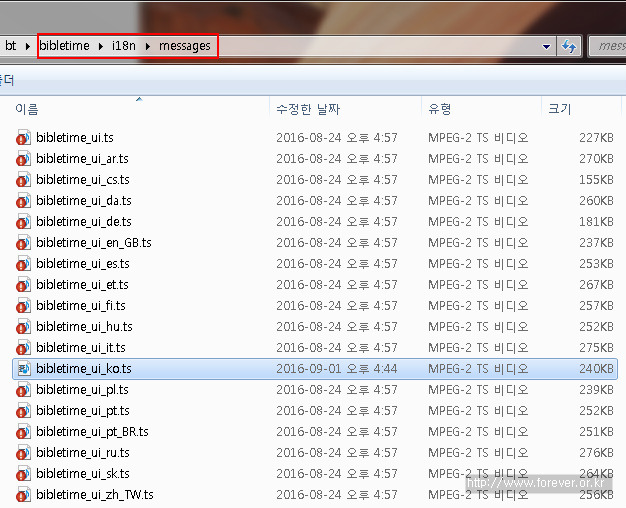626x508 pixels.
Task: Click the bibletime_ui_de.ts file icon
Action: pyautogui.click(x=23, y=222)
